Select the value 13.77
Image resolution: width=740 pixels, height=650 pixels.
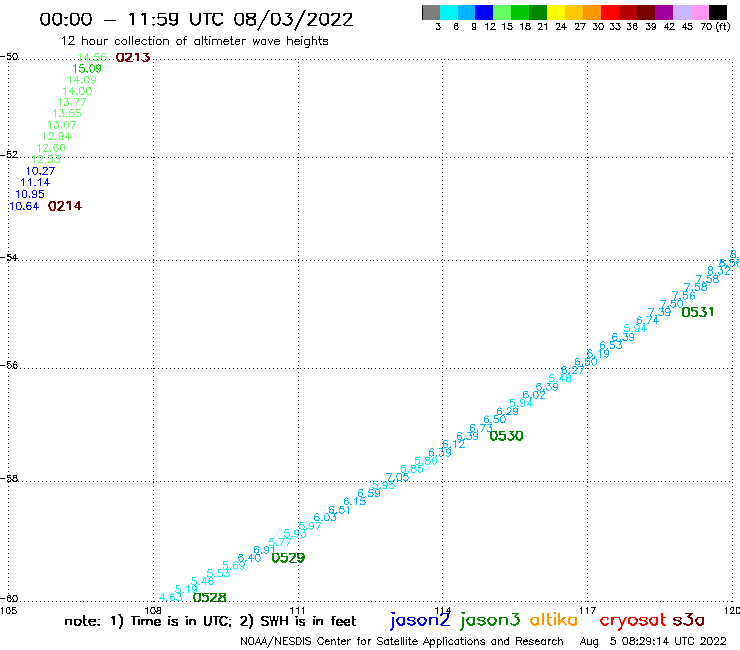tap(72, 102)
